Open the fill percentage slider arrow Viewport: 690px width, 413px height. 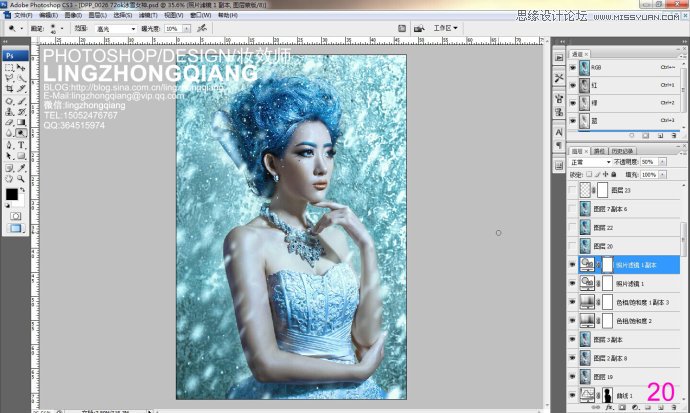(662, 175)
